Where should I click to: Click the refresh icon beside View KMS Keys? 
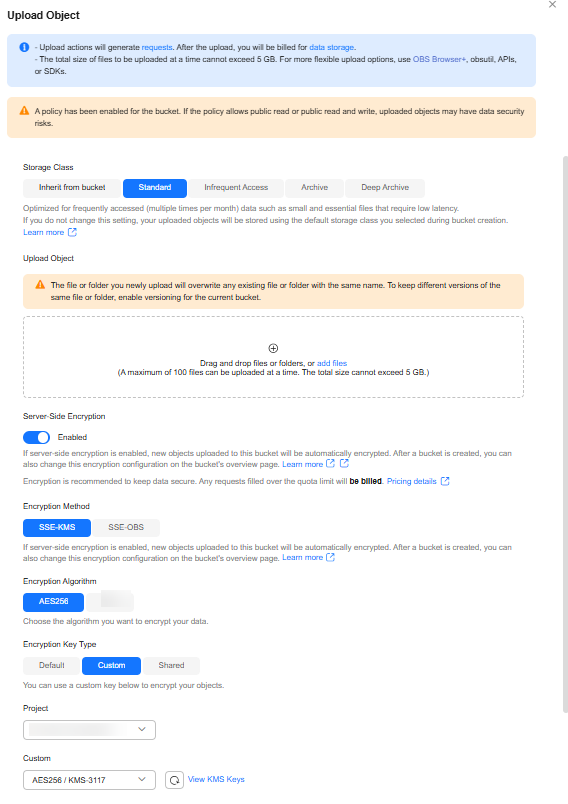(174, 780)
